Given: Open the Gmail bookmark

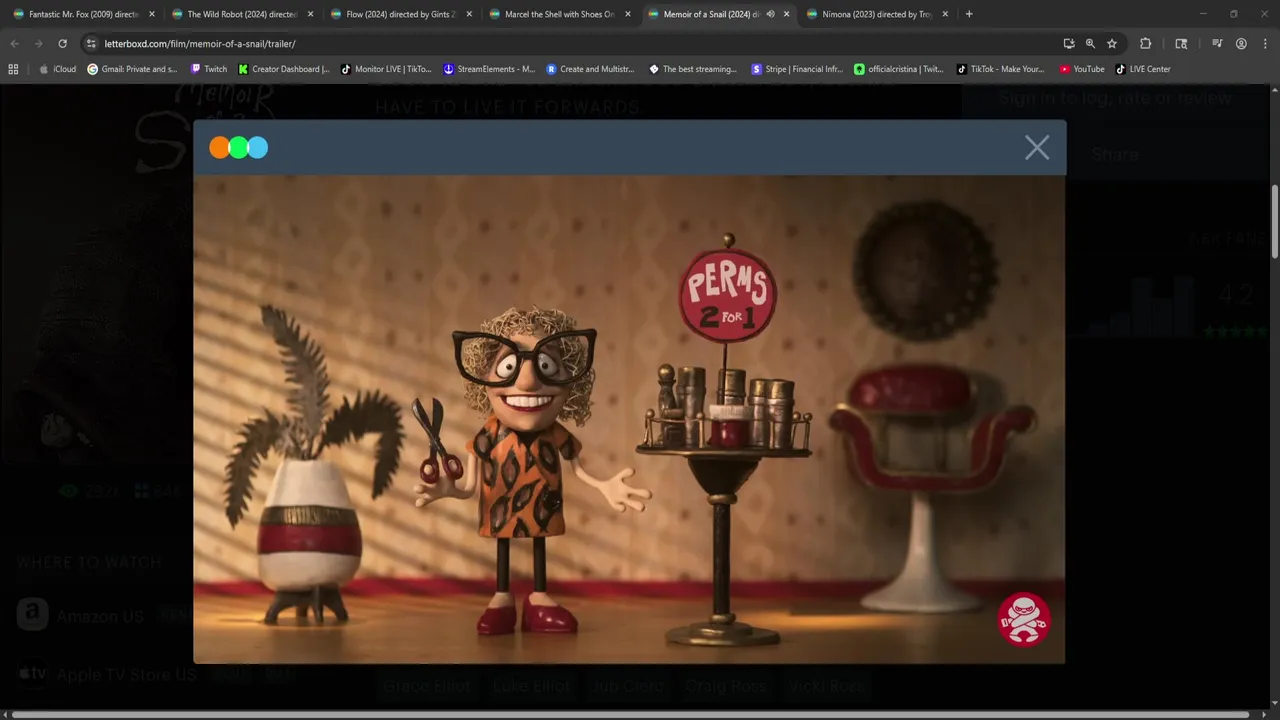Looking at the screenshot, I should [x=132, y=69].
